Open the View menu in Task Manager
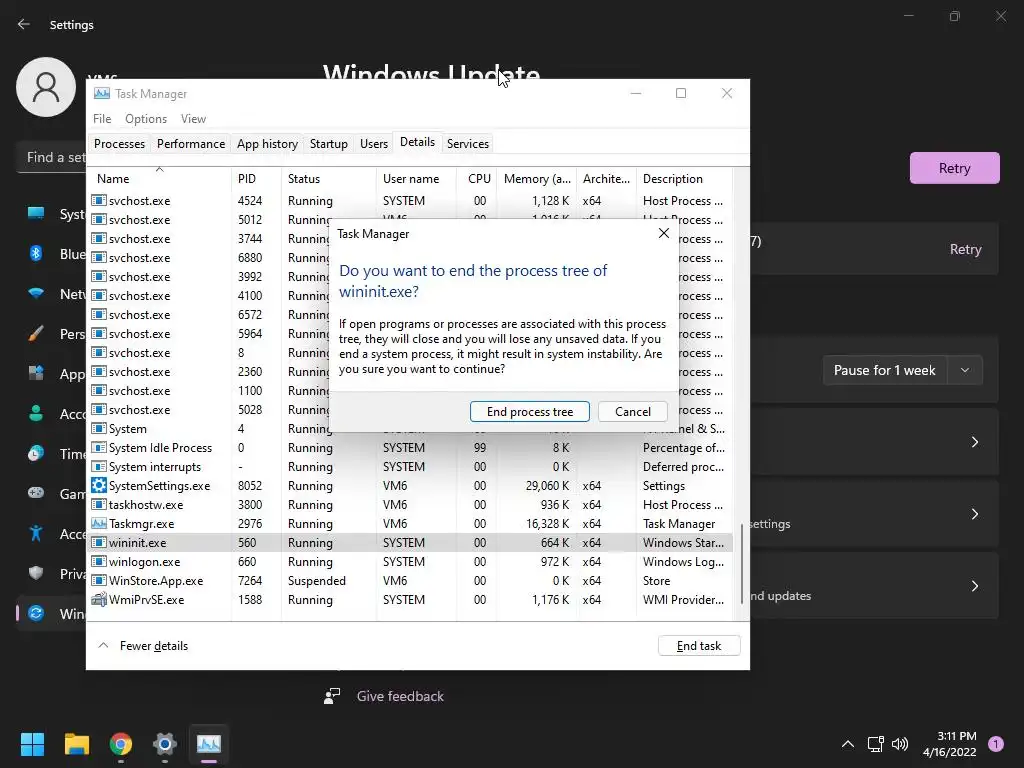The width and height of the screenshot is (1024, 768). (193, 119)
